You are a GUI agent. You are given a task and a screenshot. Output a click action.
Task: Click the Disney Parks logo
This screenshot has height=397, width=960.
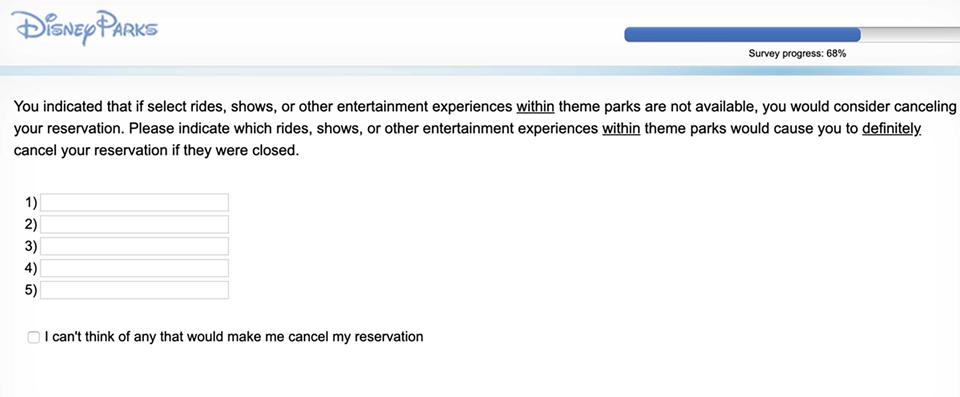click(x=84, y=28)
